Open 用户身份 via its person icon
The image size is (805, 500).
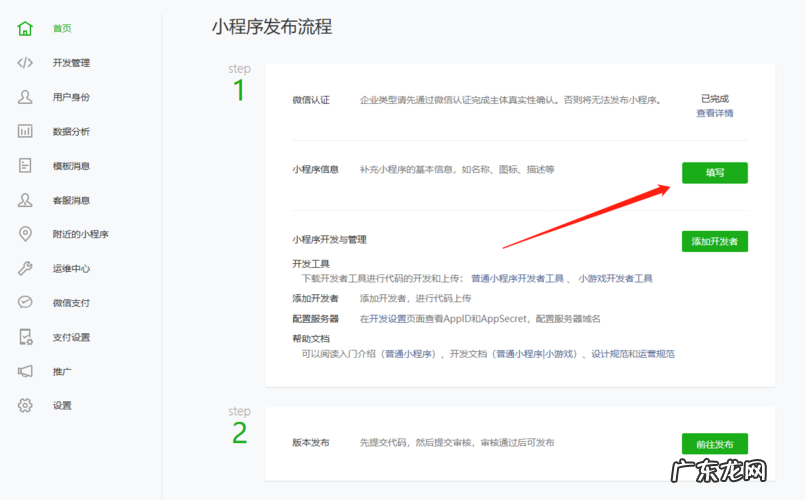pos(25,97)
